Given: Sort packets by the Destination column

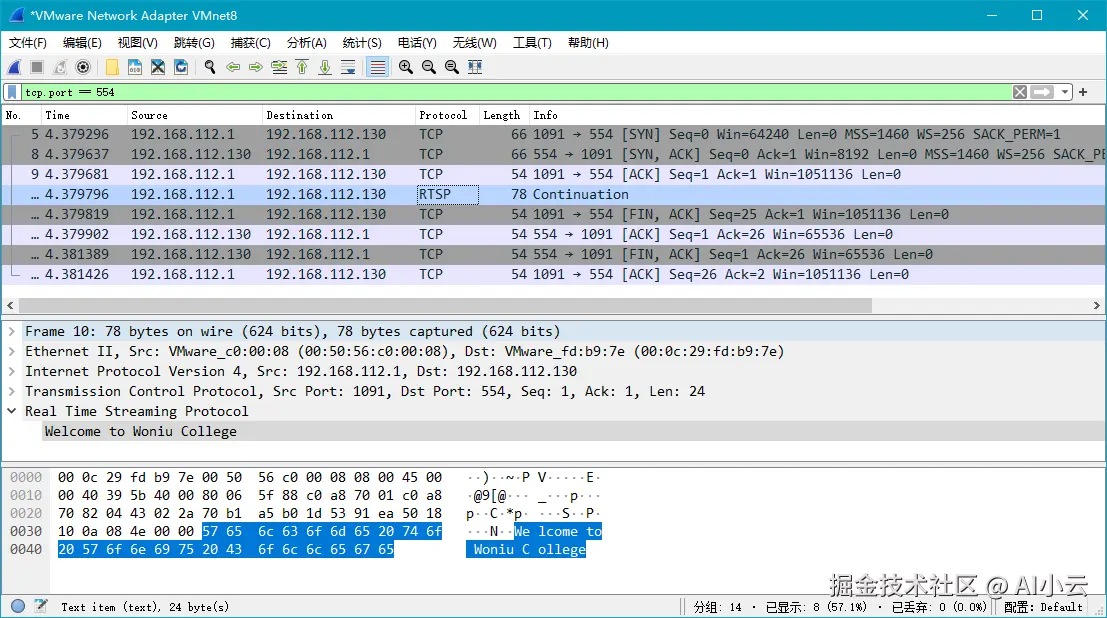Looking at the screenshot, I should [x=338, y=115].
